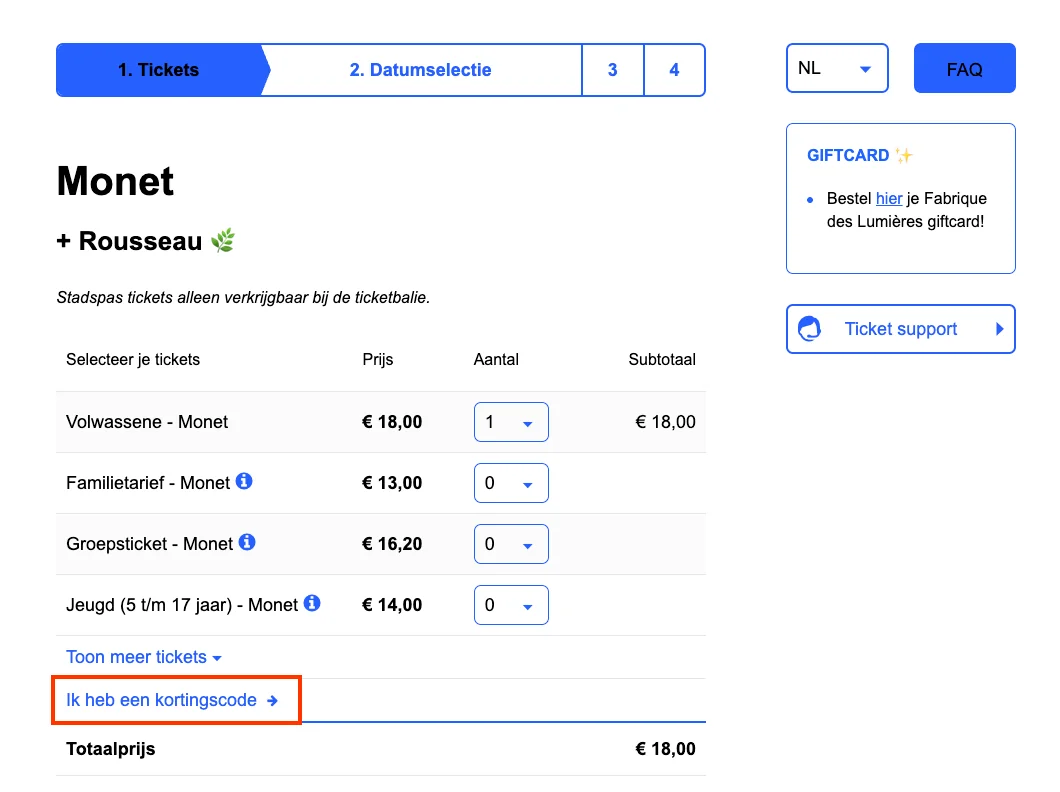Open the NL language dropdown

pyautogui.click(x=837, y=68)
